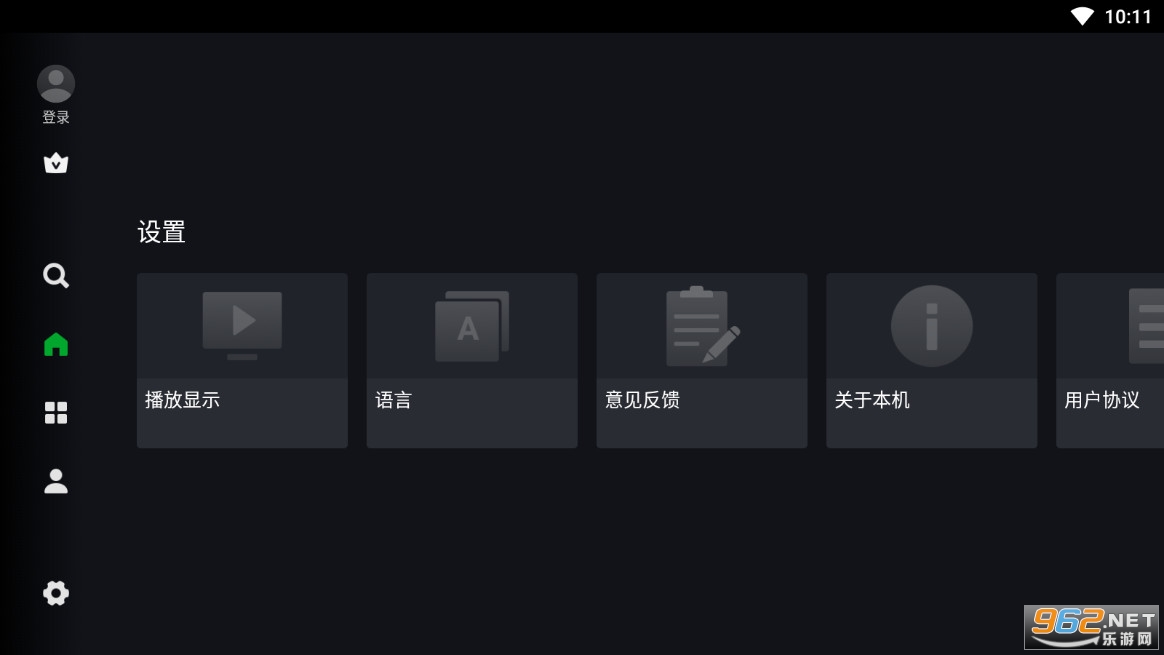Open search via the magnifier icon
This screenshot has width=1164, height=655.
pyautogui.click(x=56, y=276)
